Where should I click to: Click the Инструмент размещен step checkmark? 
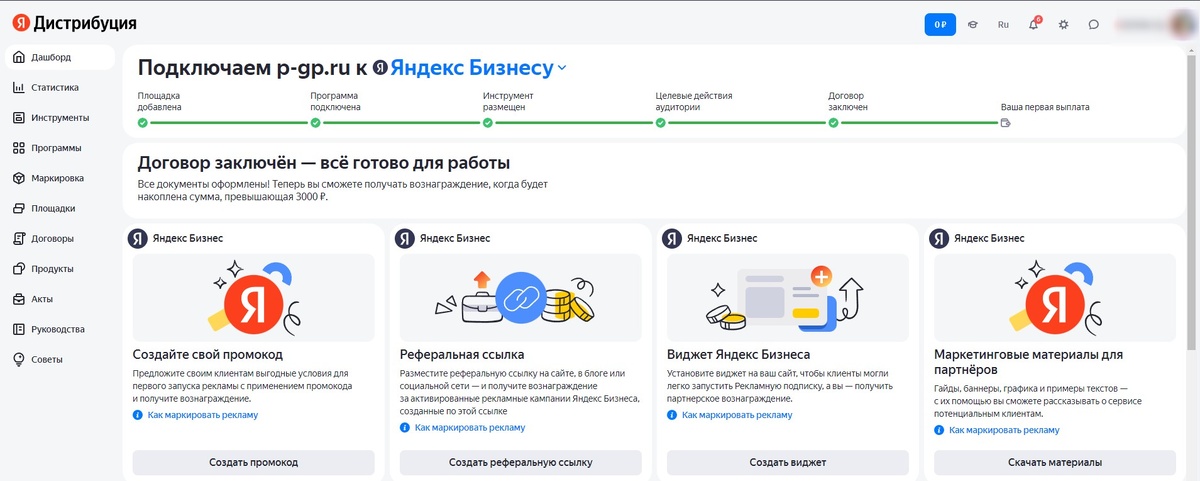pyautogui.click(x=488, y=123)
